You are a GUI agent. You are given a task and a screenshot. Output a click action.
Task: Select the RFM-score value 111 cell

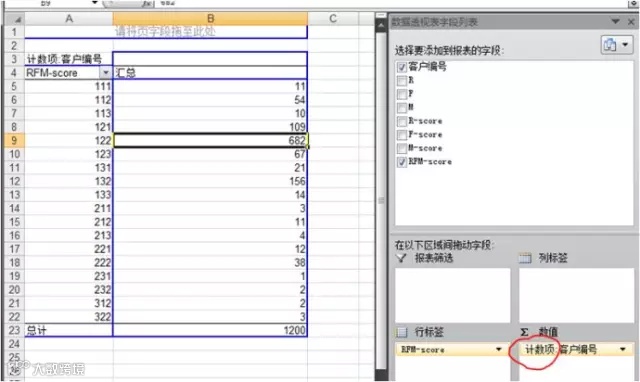pos(69,86)
